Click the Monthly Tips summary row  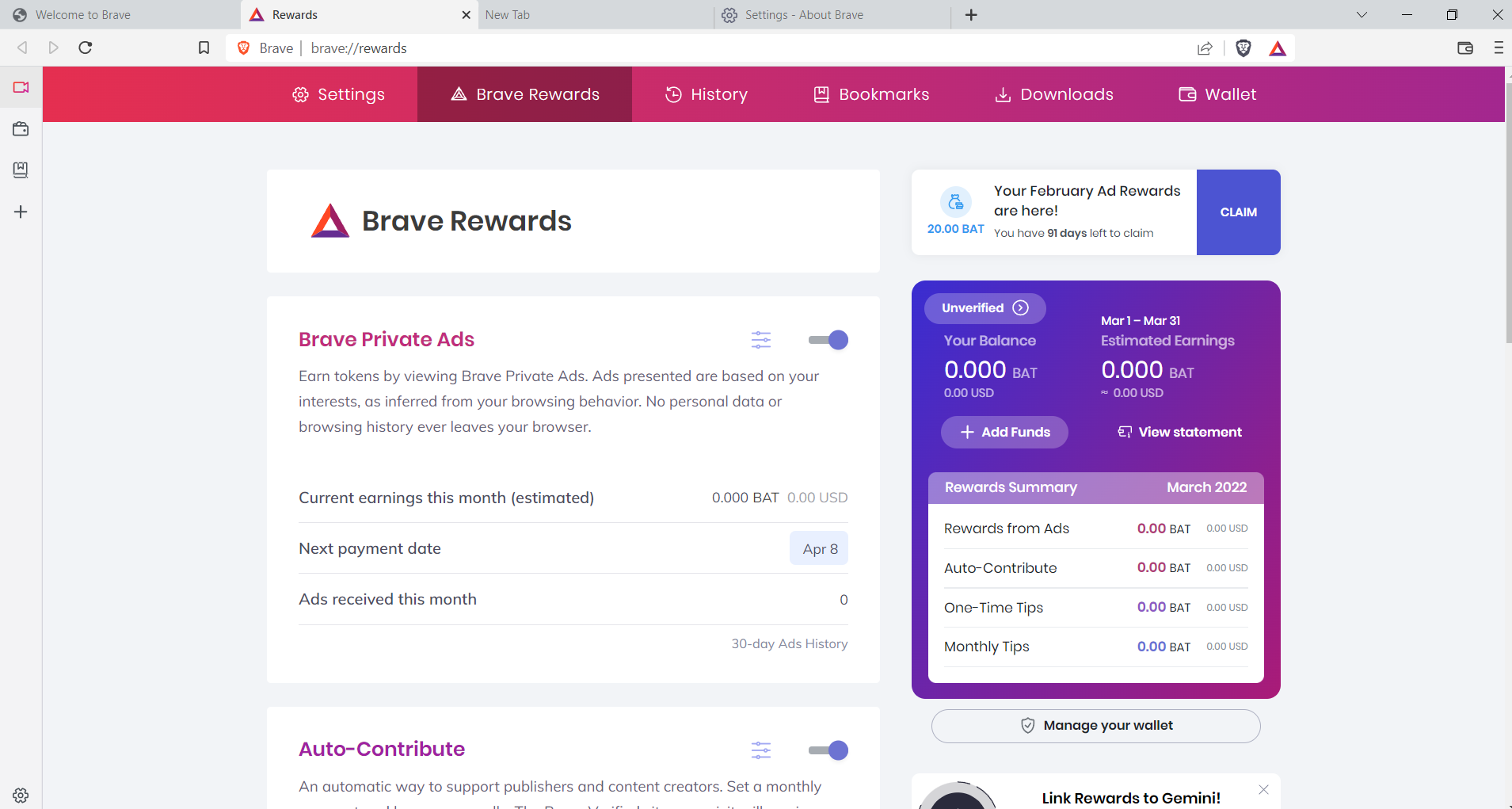point(1096,647)
